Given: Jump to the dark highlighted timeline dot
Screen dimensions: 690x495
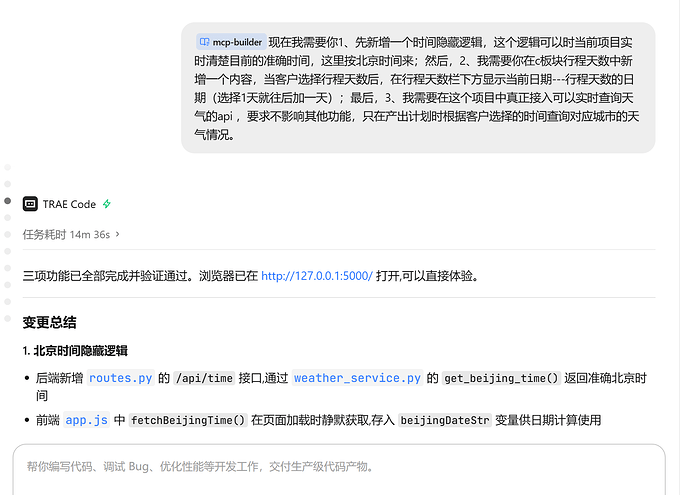Looking at the screenshot, I should [x=7, y=201].
